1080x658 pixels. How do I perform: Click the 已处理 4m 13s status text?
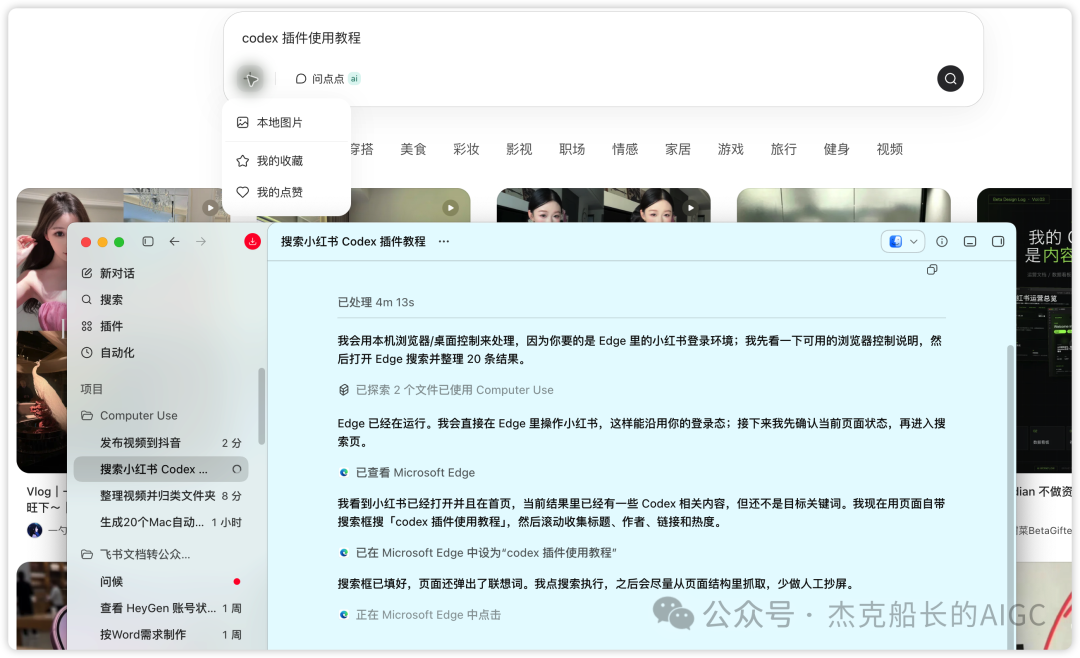(x=376, y=302)
